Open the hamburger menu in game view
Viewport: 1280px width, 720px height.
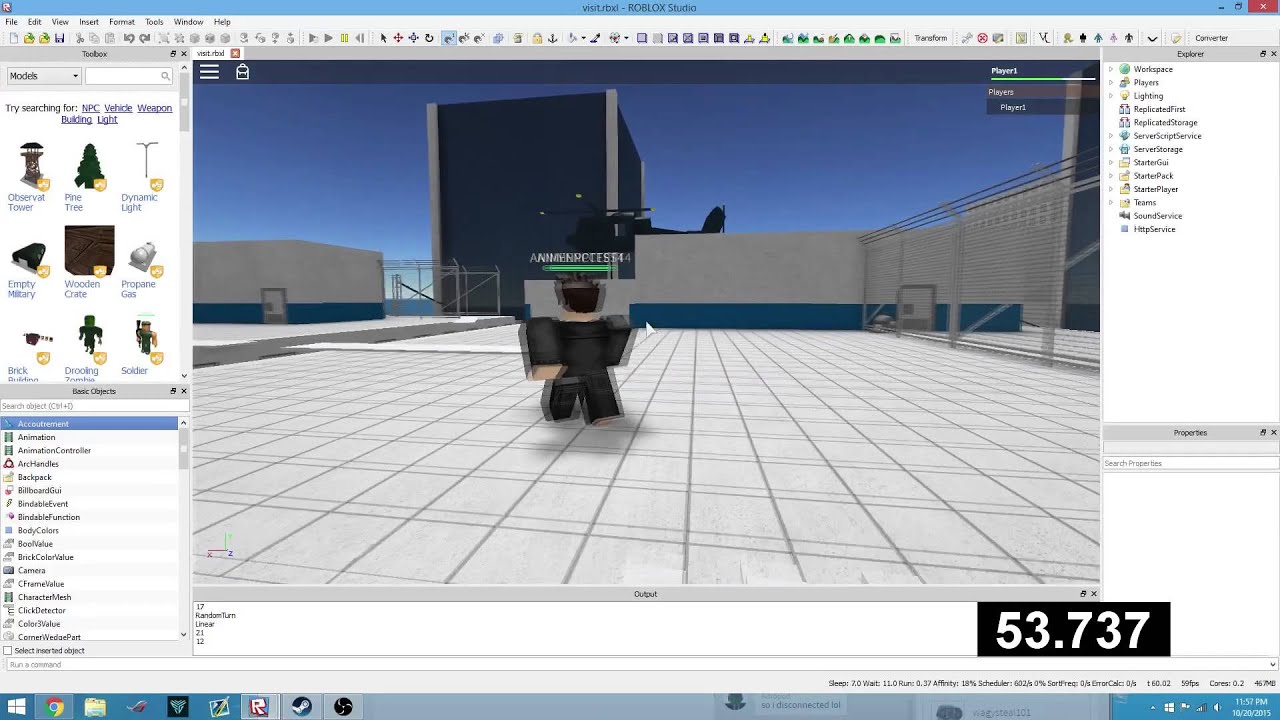(209, 72)
